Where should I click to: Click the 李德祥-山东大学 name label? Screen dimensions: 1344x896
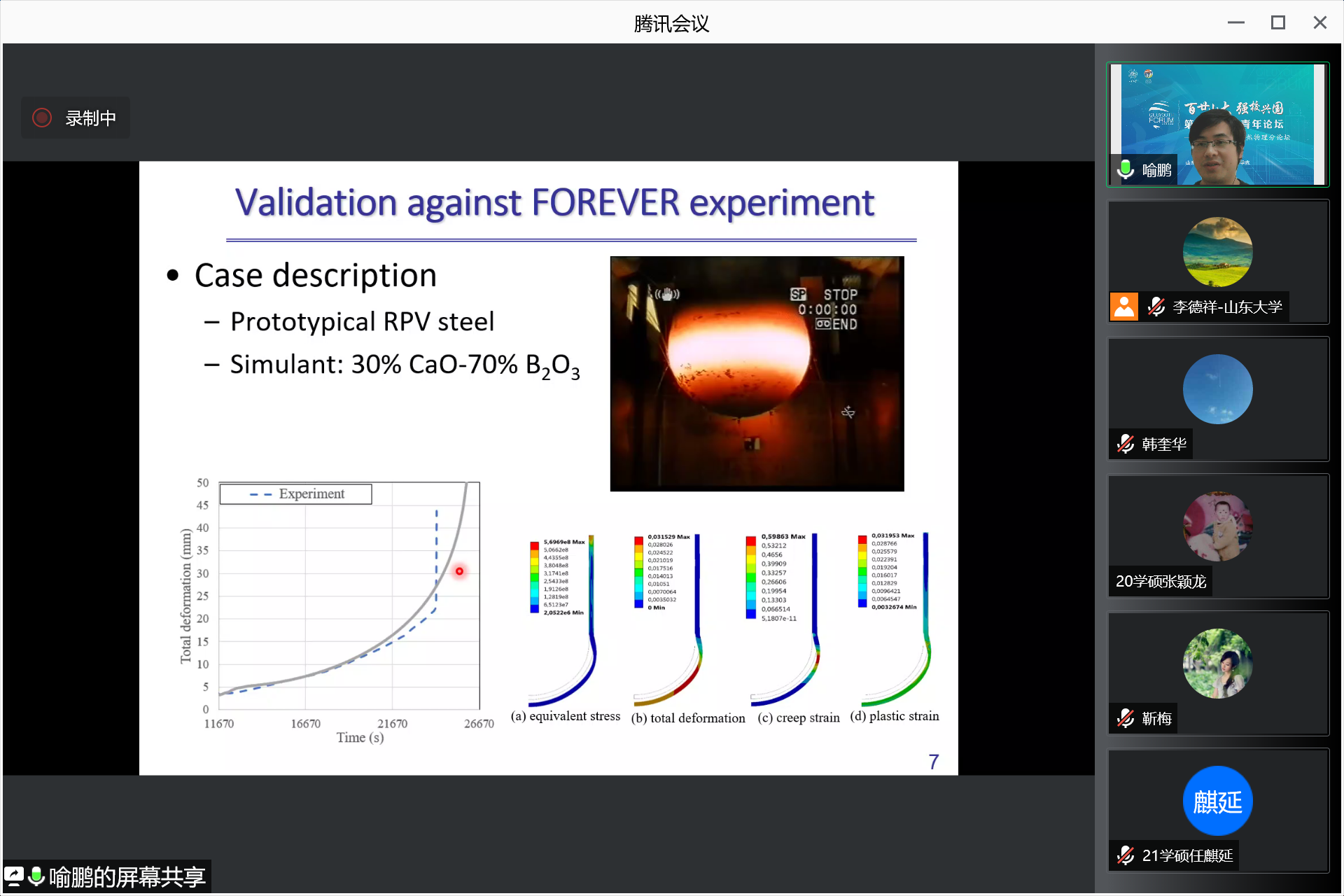(1228, 307)
